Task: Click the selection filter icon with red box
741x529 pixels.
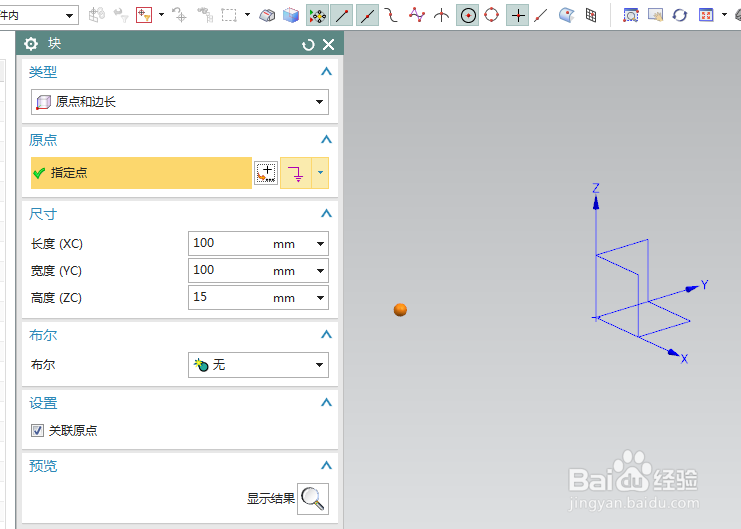Action: (144, 16)
